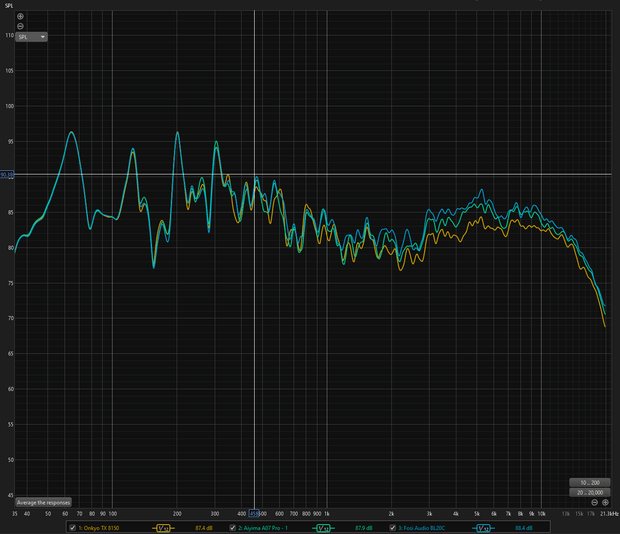Click the yellow smoothing icon for Onkyo trace
The width and height of the screenshot is (620, 534).
point(163,528)
